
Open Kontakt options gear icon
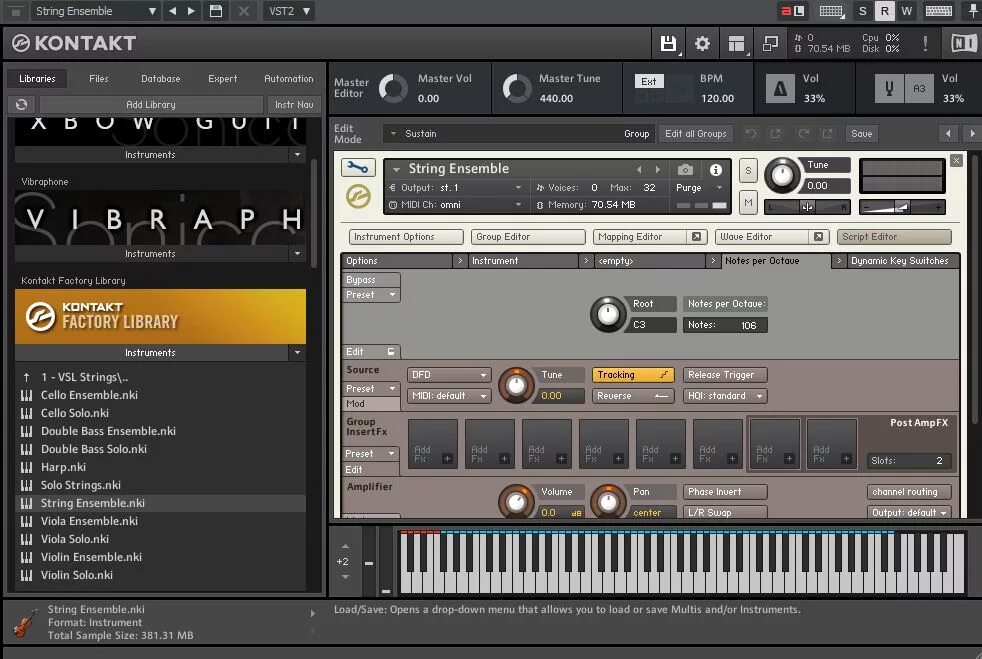[702, 43]
